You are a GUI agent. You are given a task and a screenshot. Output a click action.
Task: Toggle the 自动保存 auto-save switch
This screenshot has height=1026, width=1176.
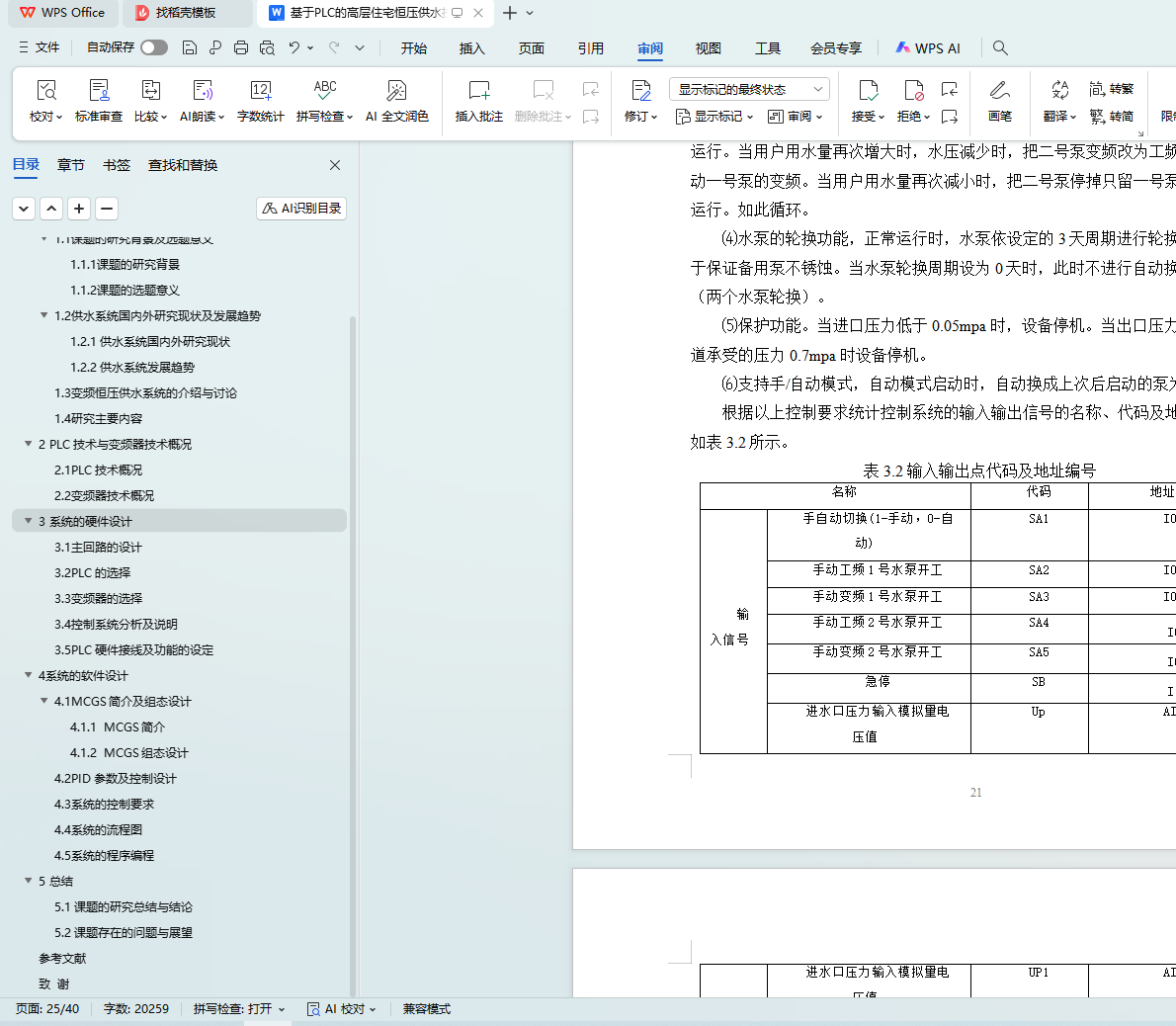(x=154, y=47)
